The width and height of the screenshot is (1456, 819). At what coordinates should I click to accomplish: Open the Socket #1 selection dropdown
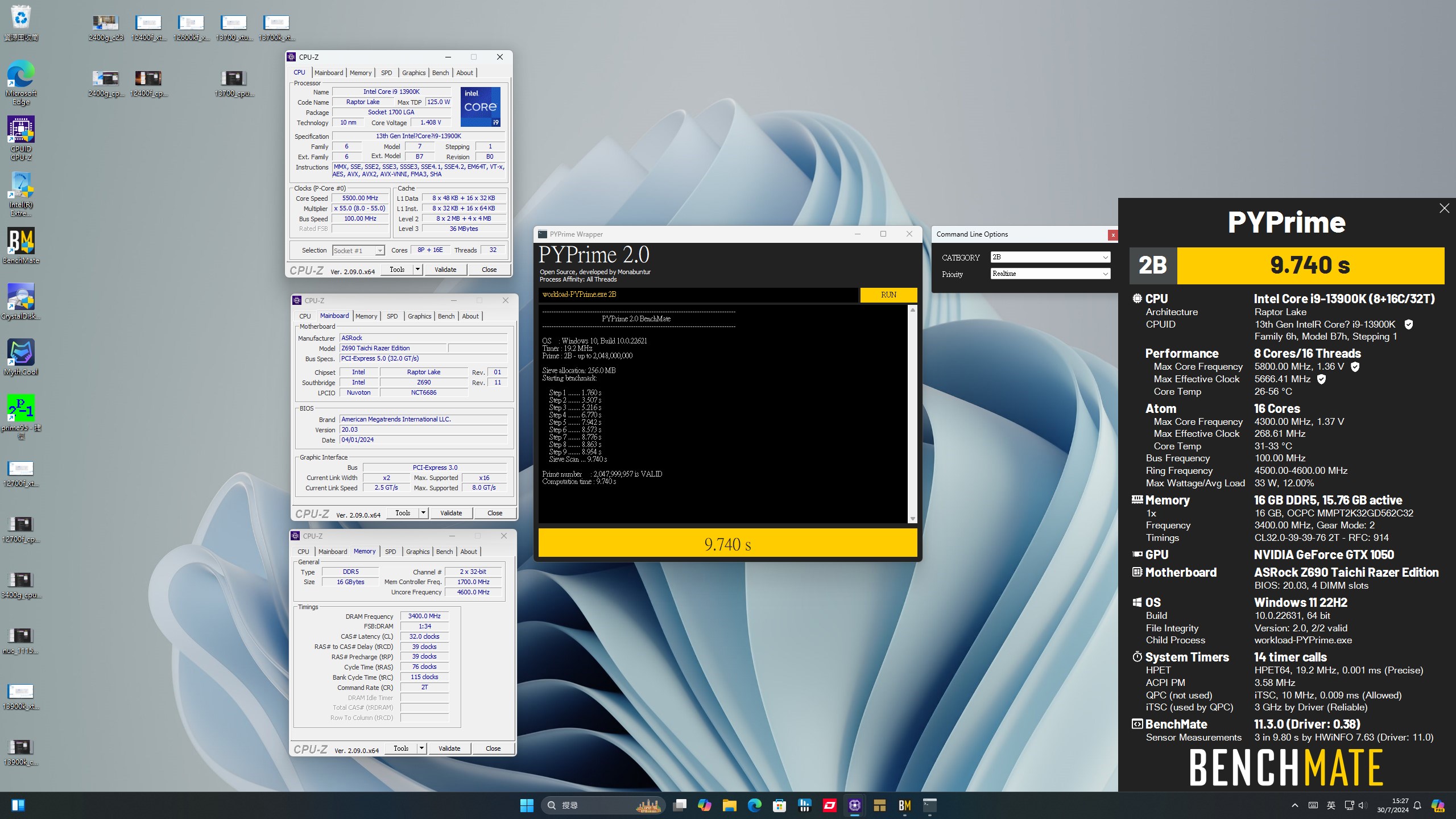click(x=358, y=251)
